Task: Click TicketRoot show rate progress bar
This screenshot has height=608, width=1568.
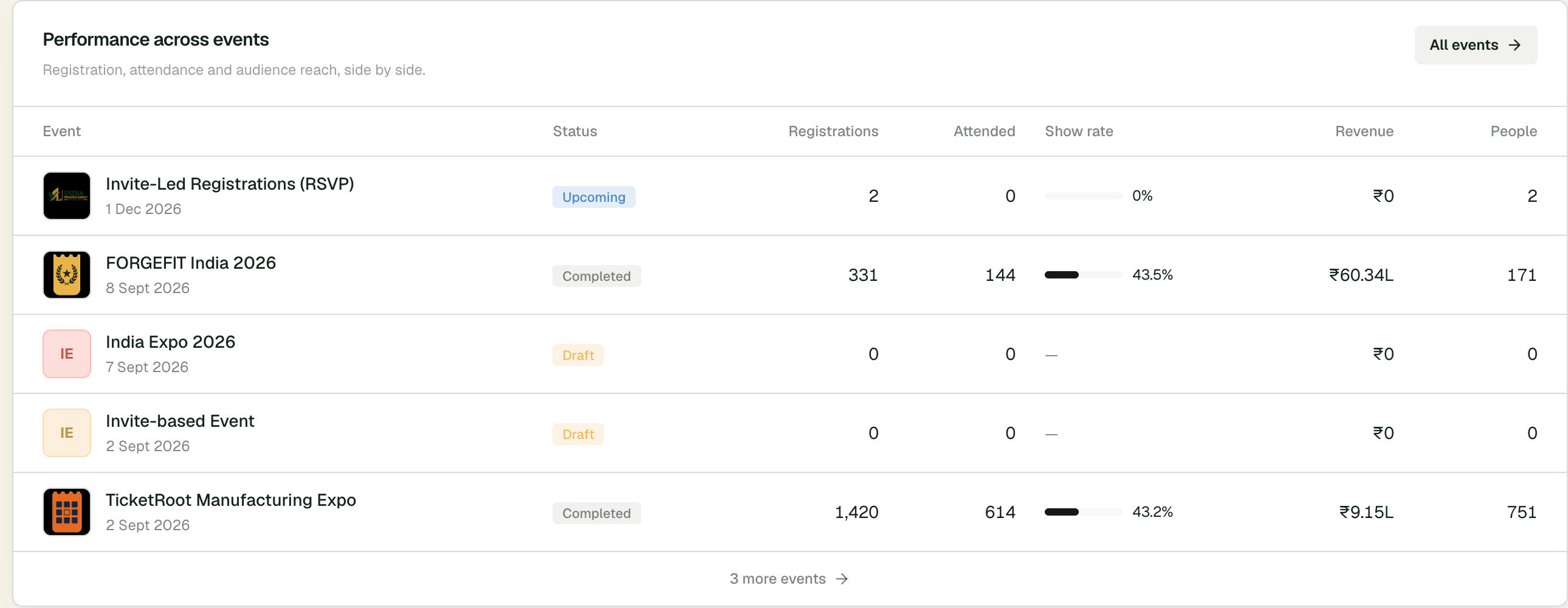Action: click(1083, 512)
